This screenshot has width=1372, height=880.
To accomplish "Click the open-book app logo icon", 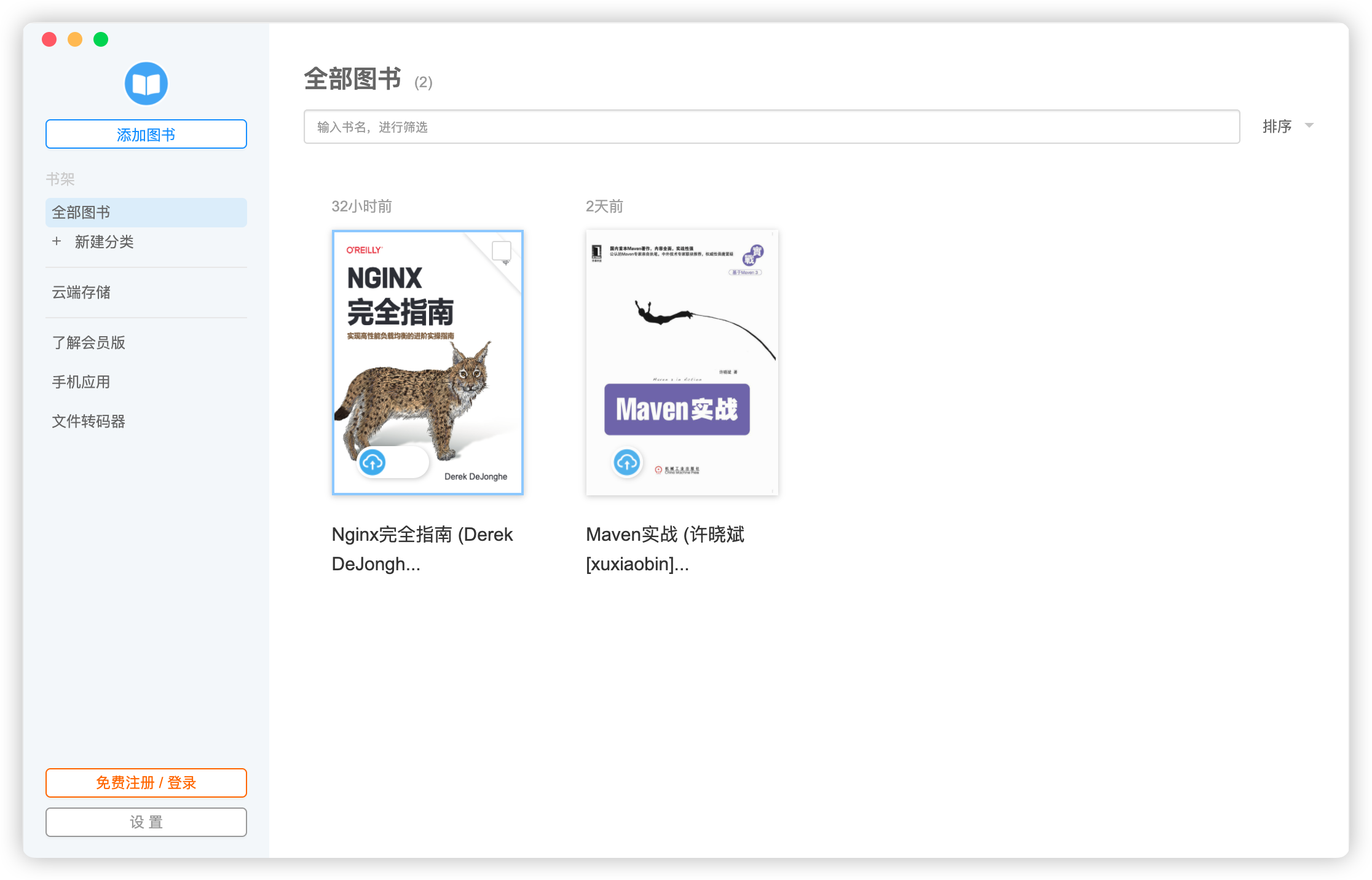I will (146, 84).
